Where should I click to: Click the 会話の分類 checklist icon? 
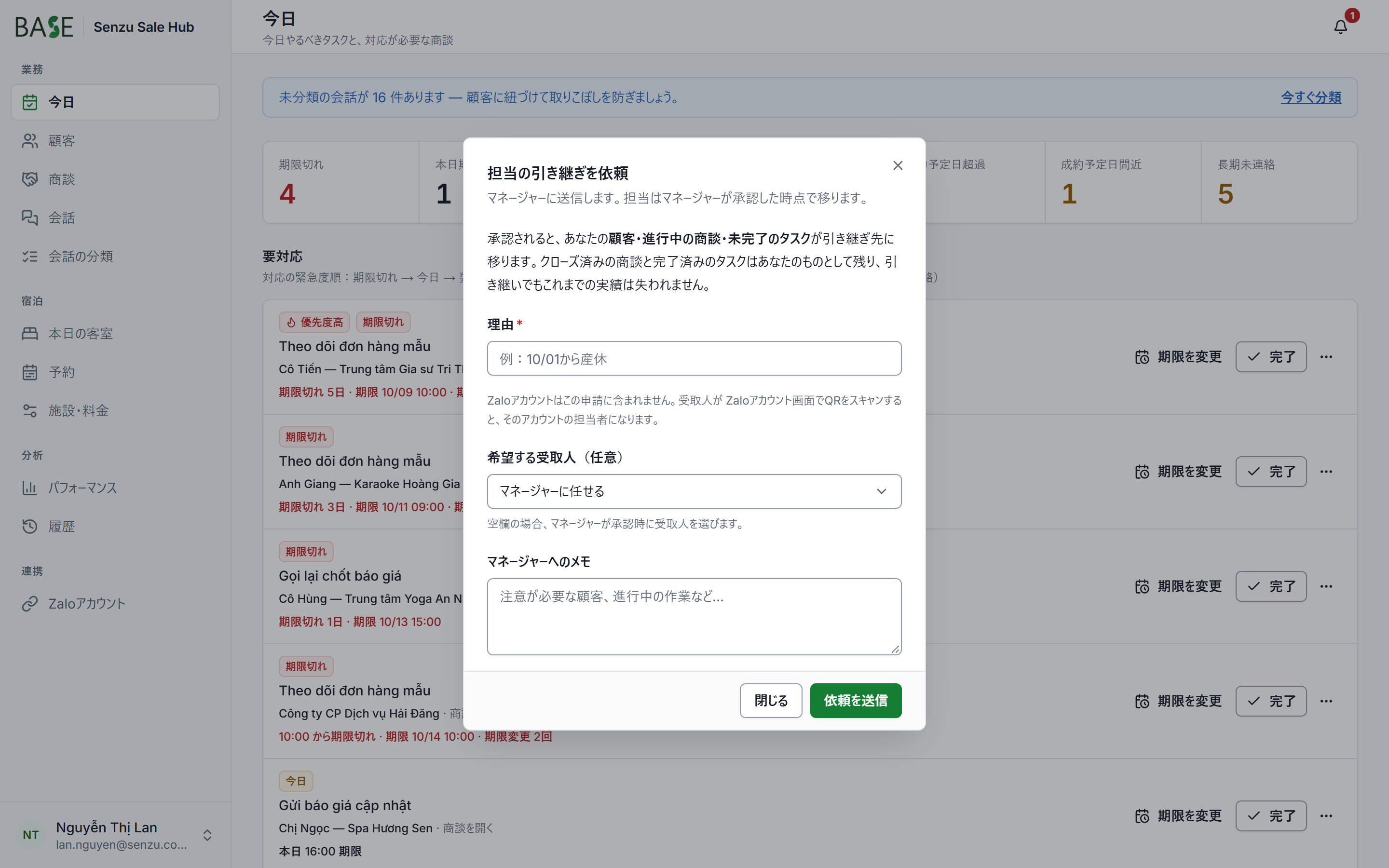click(30, 256)
